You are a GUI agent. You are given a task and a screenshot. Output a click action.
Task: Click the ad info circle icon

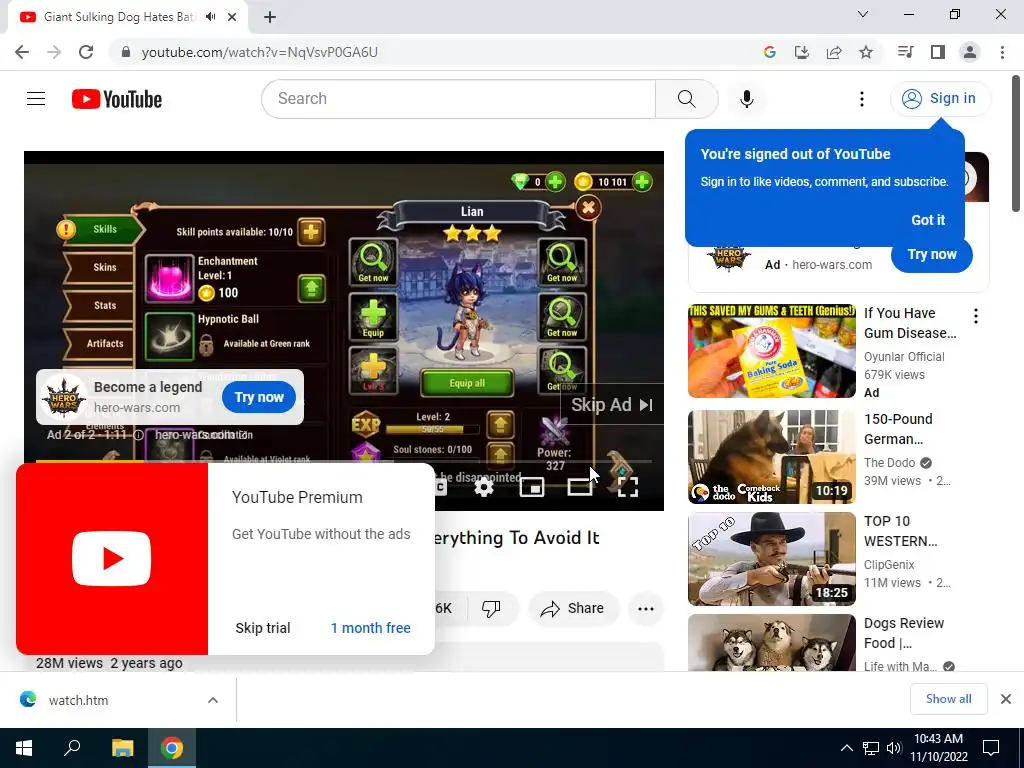138,435
